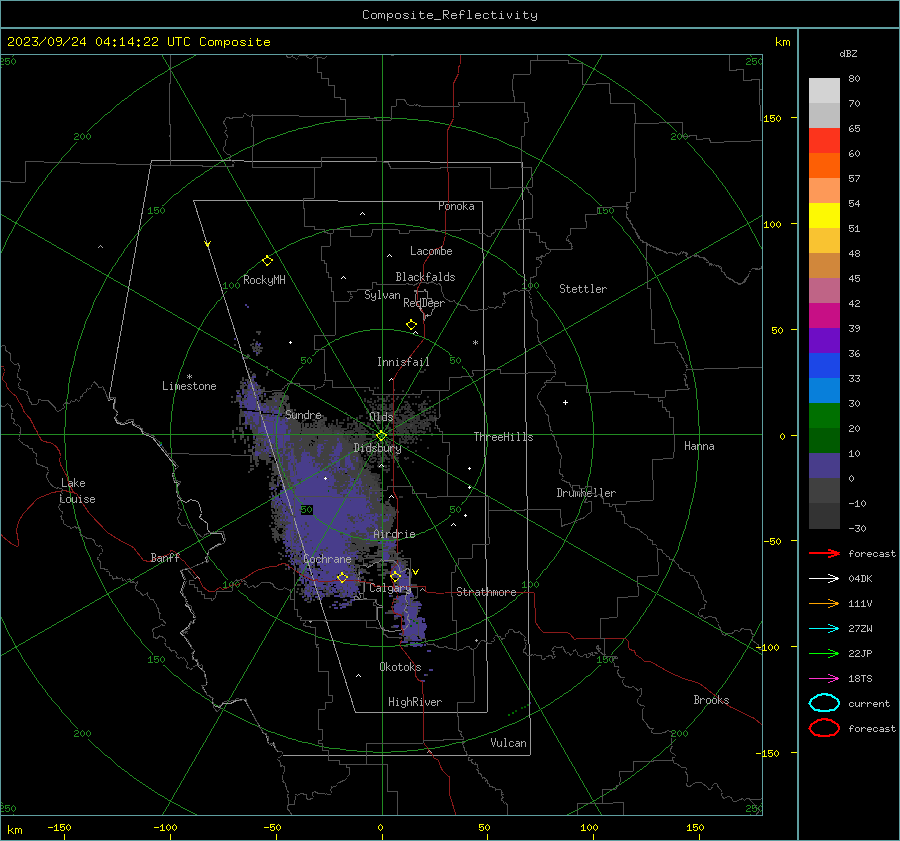Click the -50 tick on horizontal km axis

coord(272,828)
